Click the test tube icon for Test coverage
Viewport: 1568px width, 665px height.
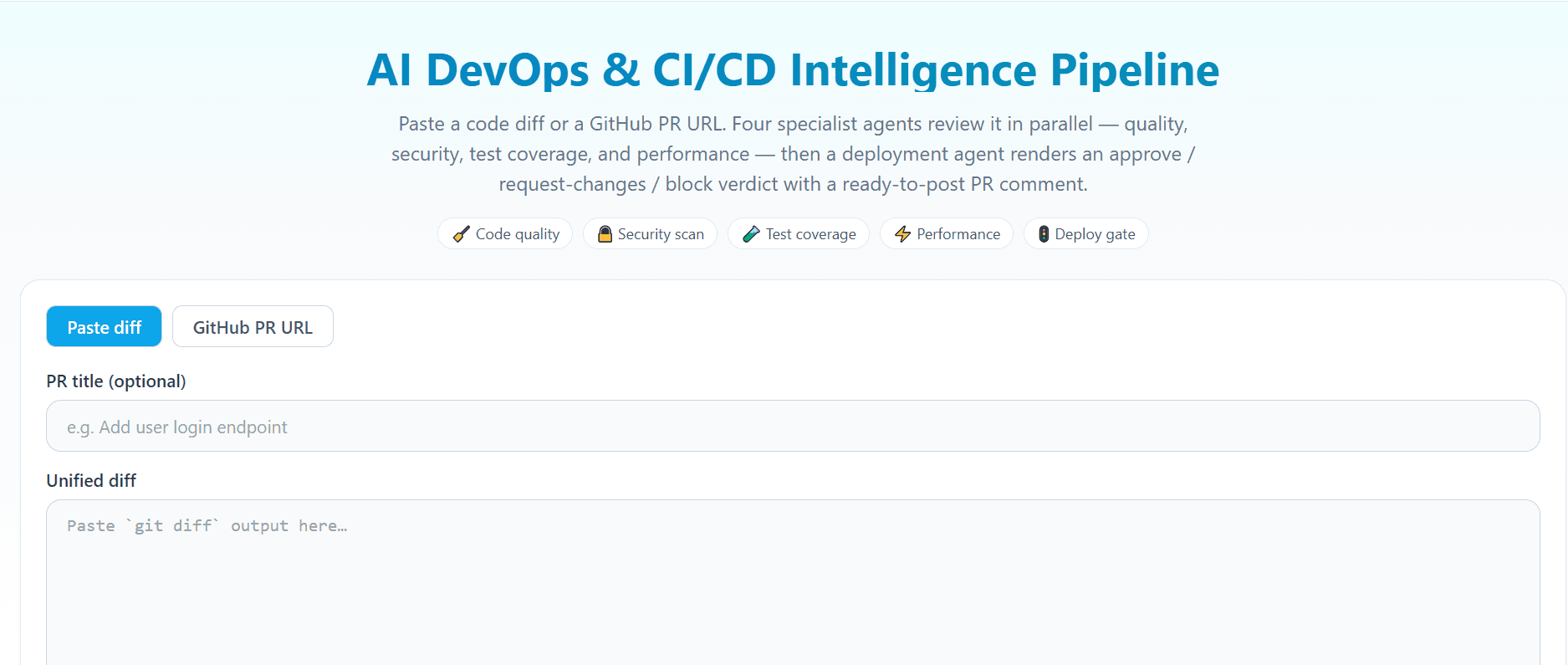click(x=751, y=234)
